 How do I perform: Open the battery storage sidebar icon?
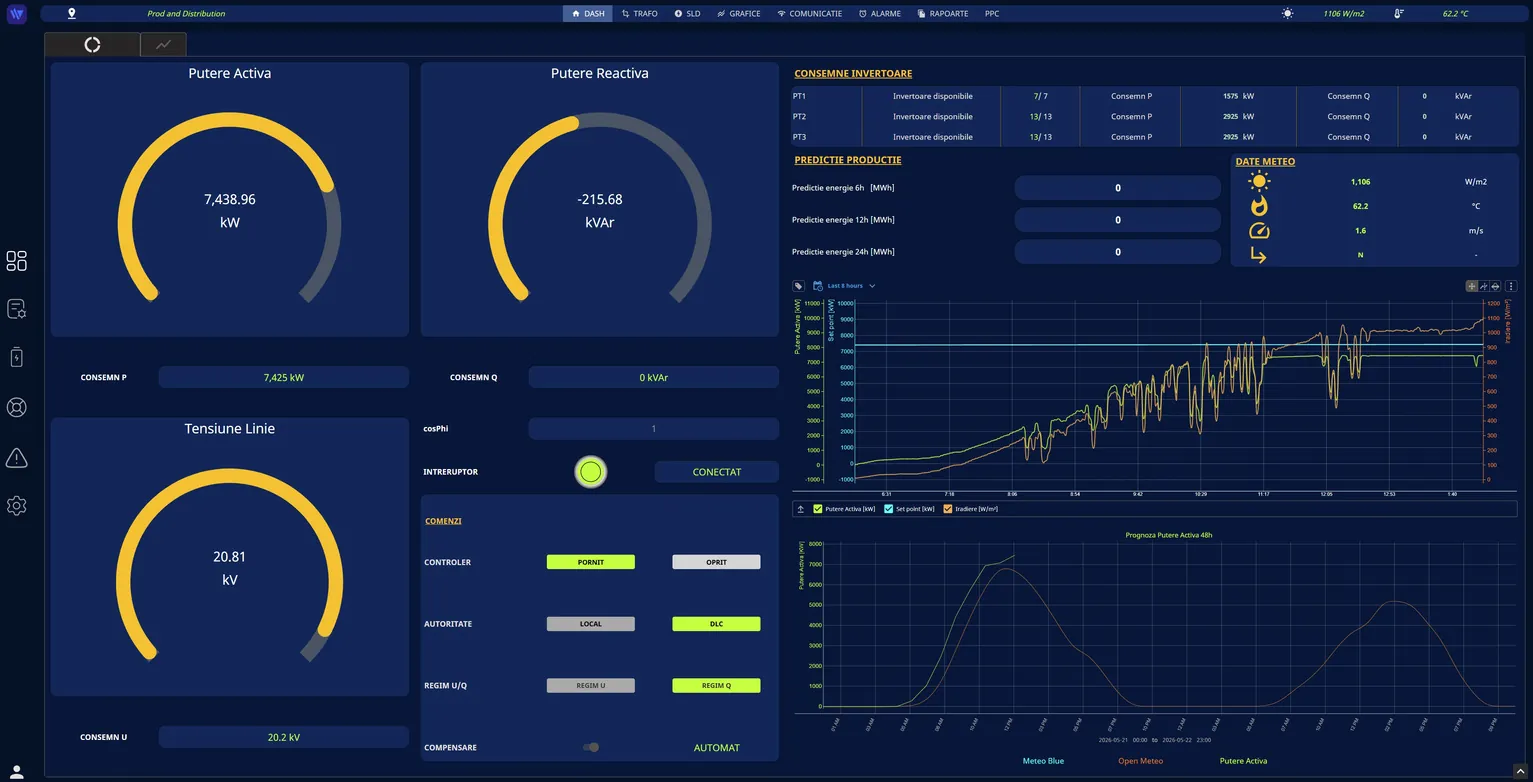(16, 357)
